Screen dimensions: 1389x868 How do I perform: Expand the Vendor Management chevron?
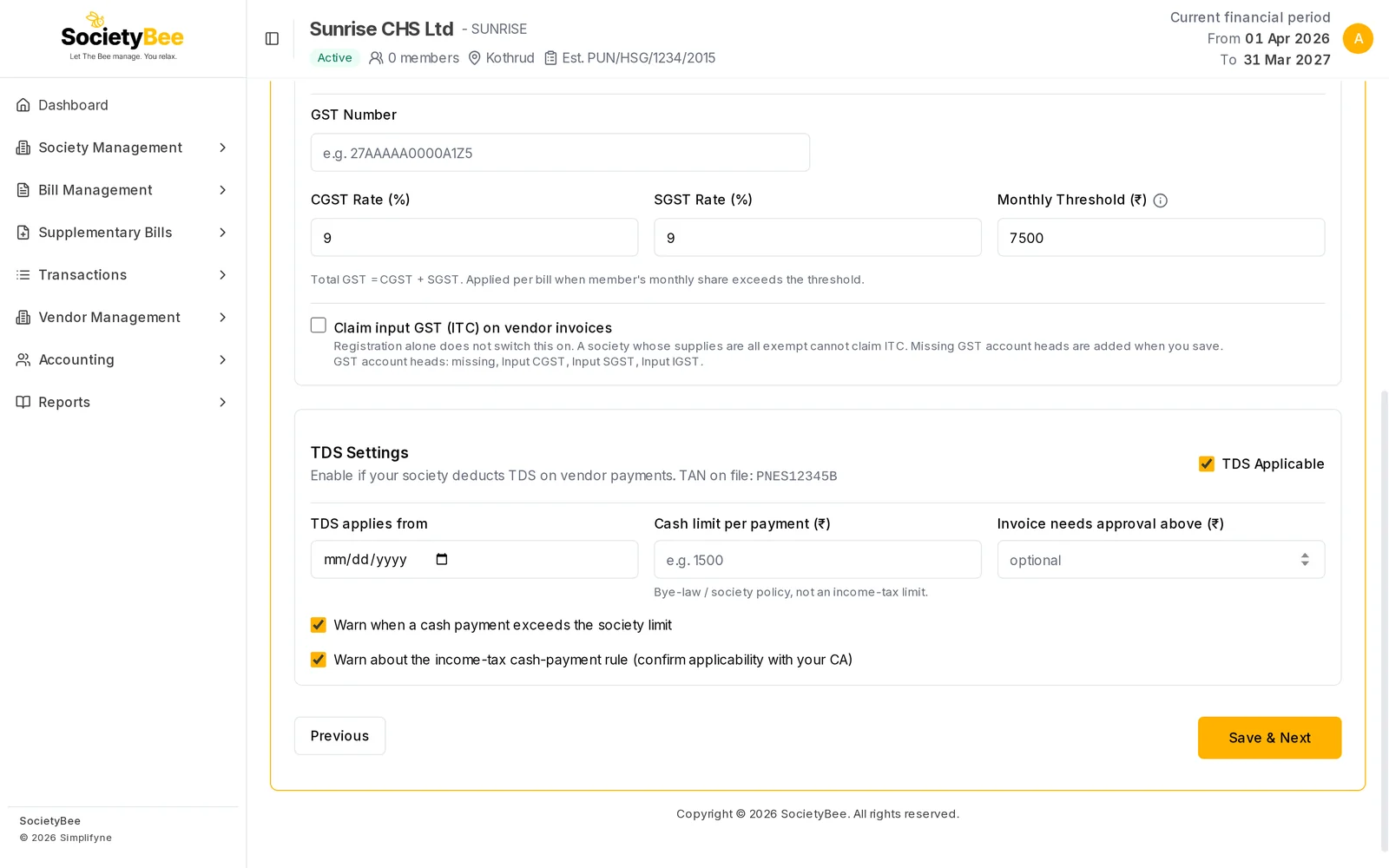[x=222, y=318]
